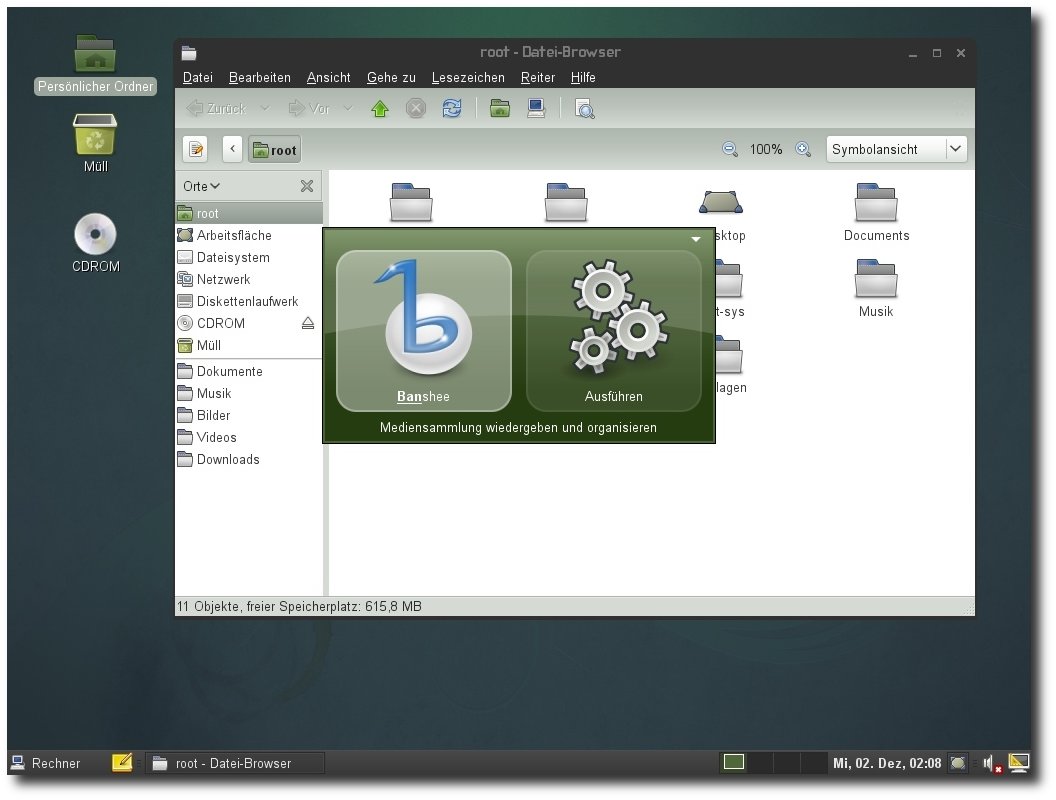Select the CDROM disc on the desktop
This screenshot has height=800, width=1056.
click(96, 243)
